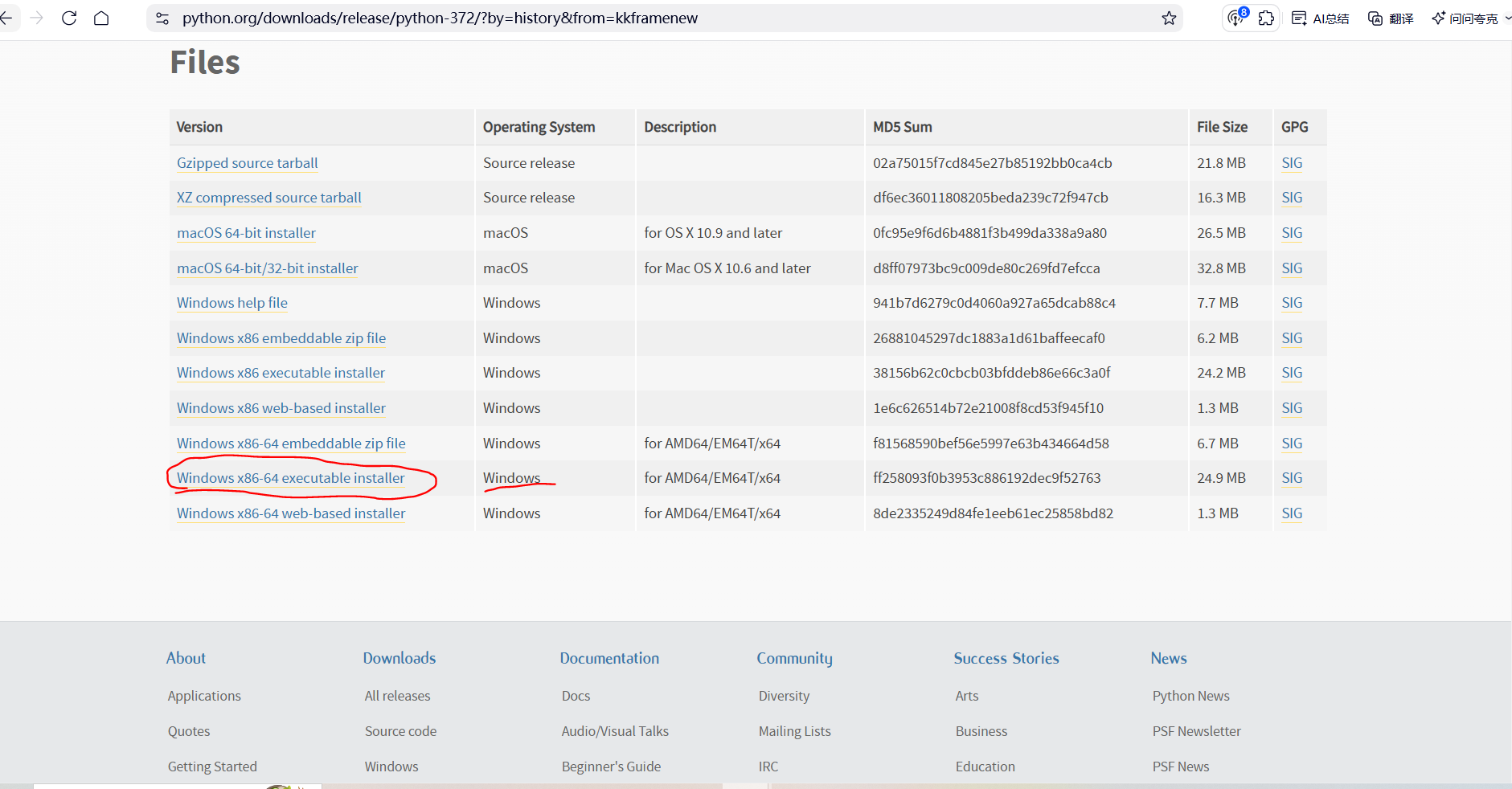This screenshot has height=789, width=1512.
Task: Click the 翻译 translate button
Action: [x=1391, y=18]
